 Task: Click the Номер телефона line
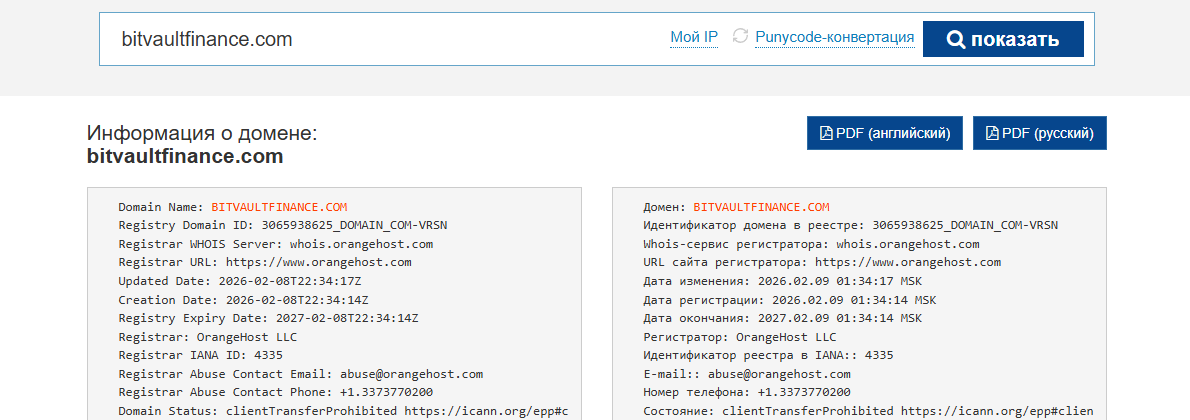tap(746, 392)
